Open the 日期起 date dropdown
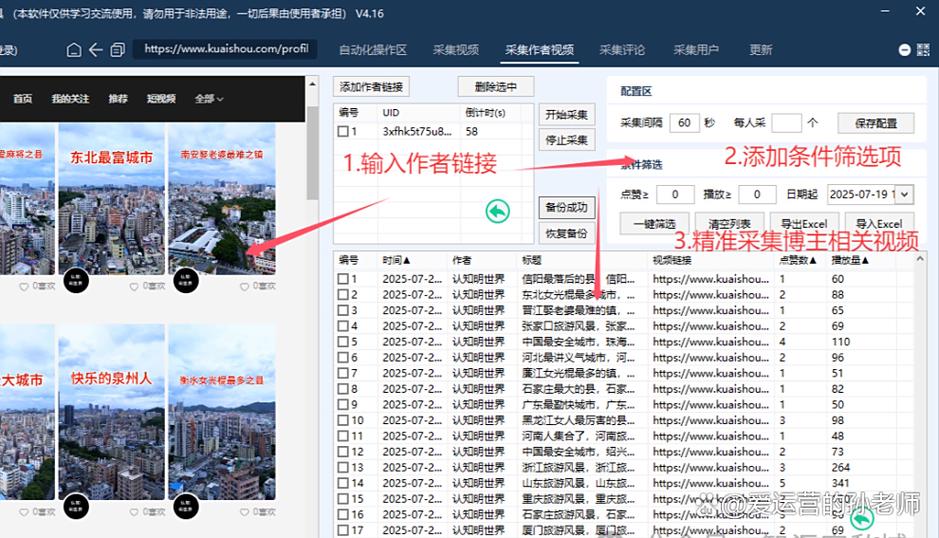The width and height of the screenshot is (939, 538). (904, 194)
